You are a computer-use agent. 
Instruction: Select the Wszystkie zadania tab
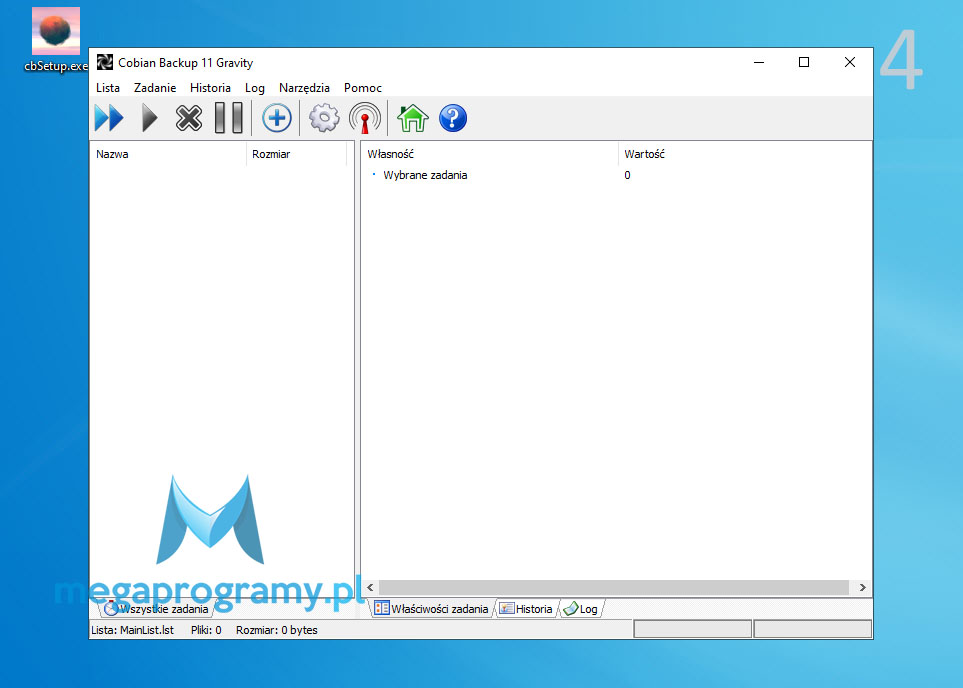pos(156,609)
